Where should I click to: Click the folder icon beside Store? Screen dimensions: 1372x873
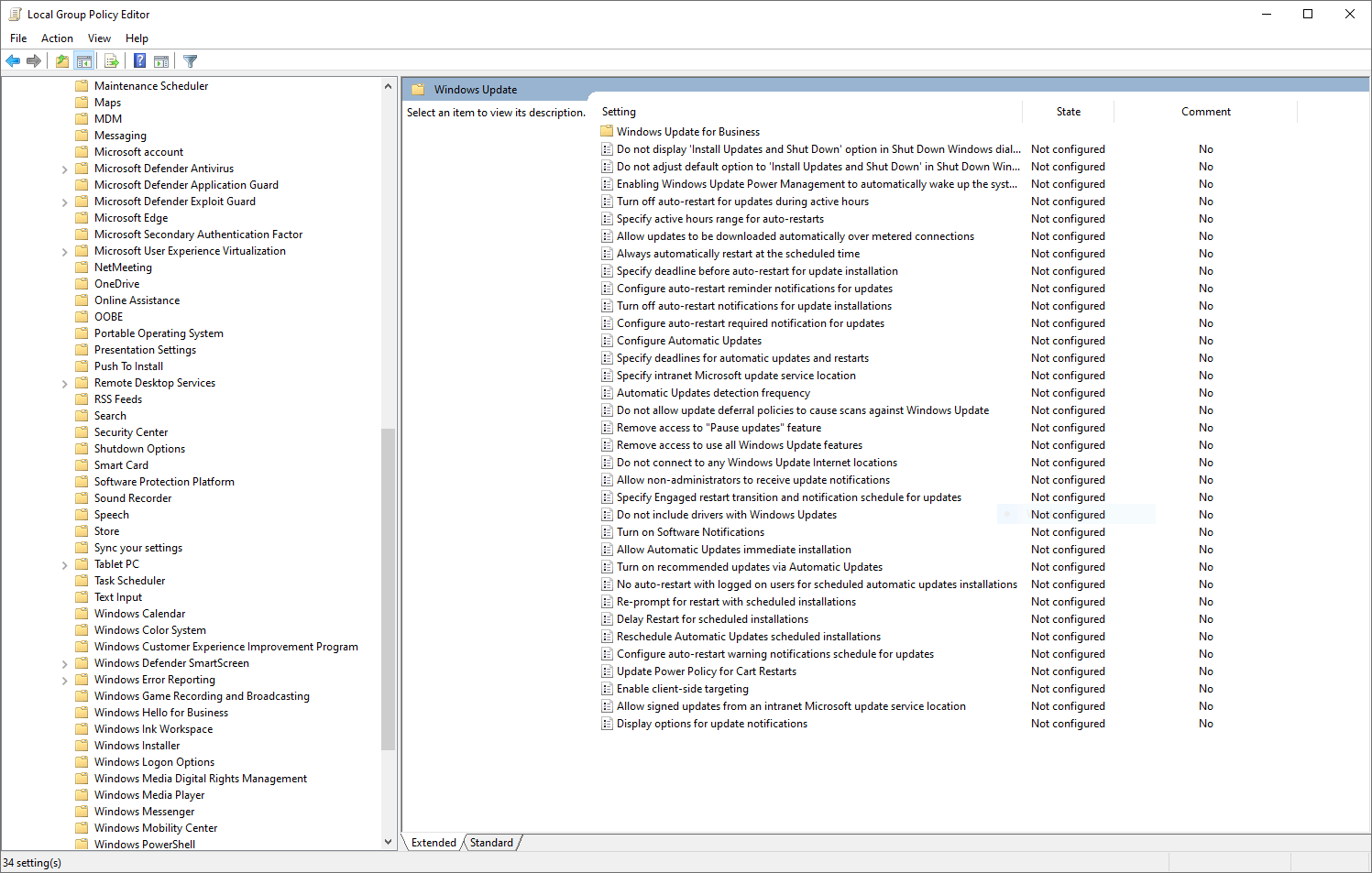82,531
